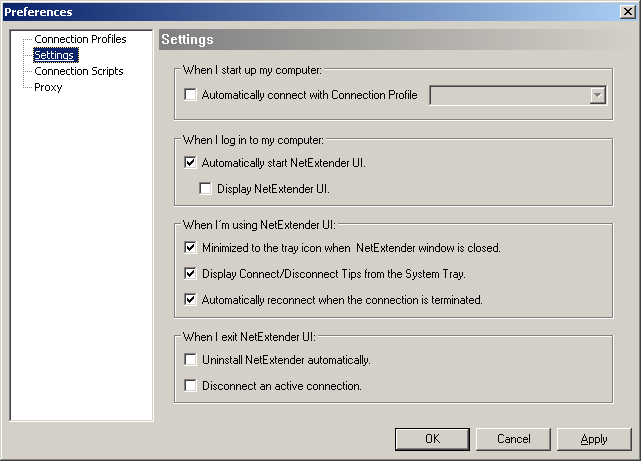Enable Uninstall NetExtender automatically
This screenshot has width=641, height=461.
click(x=191, y=359)
